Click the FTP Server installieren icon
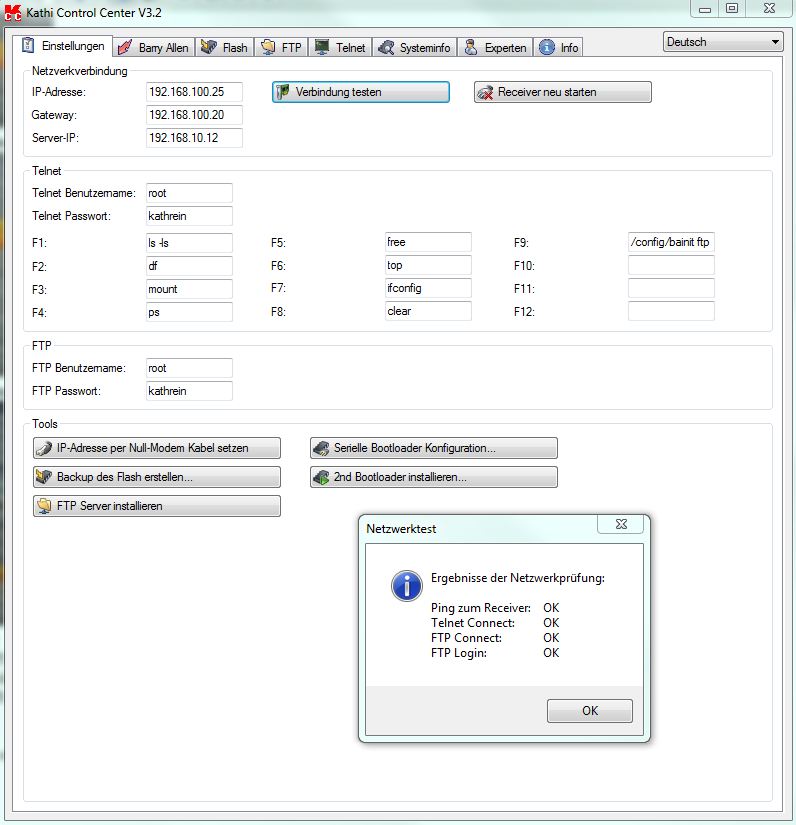796x825 pixels. coord(44,506)
